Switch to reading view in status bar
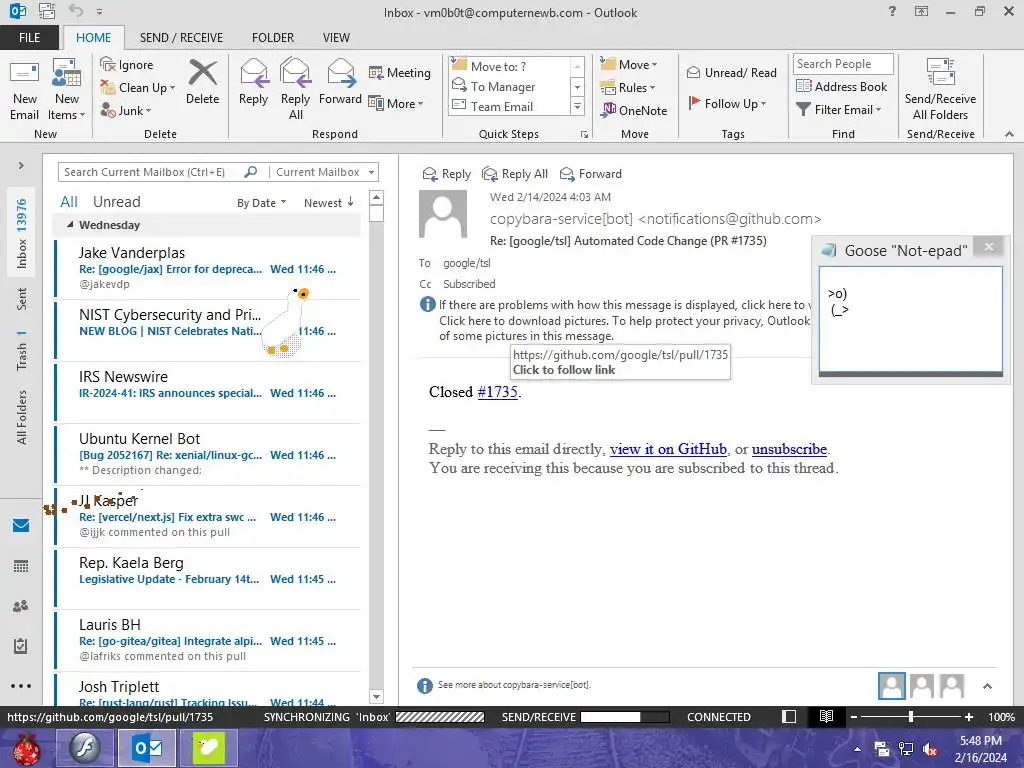Screen dimensions: 1024x768 [826, 716]
